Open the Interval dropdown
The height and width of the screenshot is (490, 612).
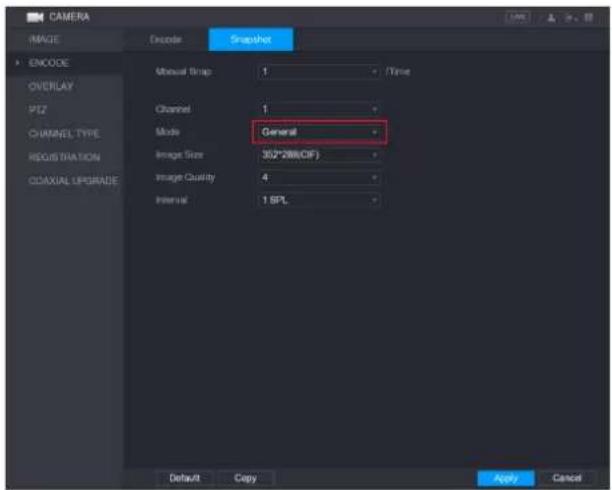318,200
